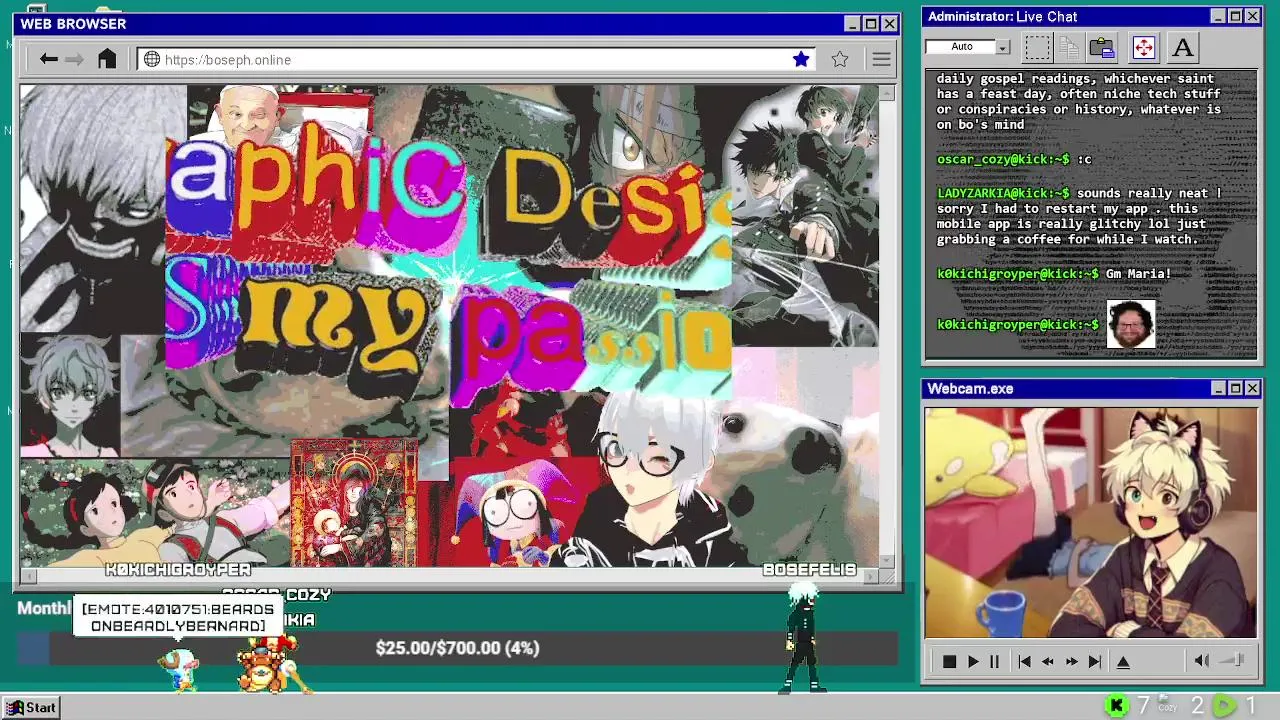Click the outlined favorites star icon
This screenshot has height=720, width=1280.
coord(840,59)
